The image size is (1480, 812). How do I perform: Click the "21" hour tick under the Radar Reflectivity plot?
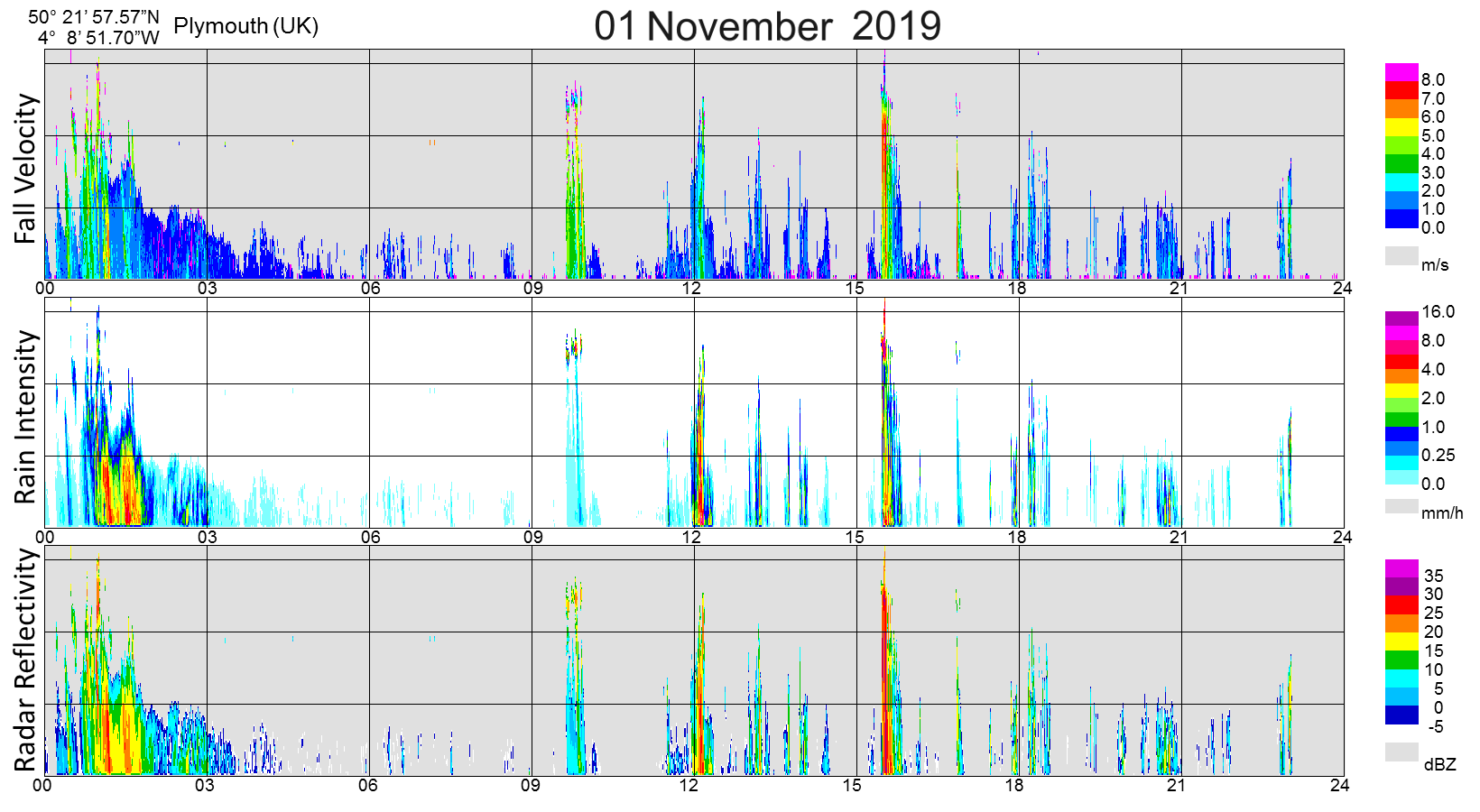tap(1176, 785)
